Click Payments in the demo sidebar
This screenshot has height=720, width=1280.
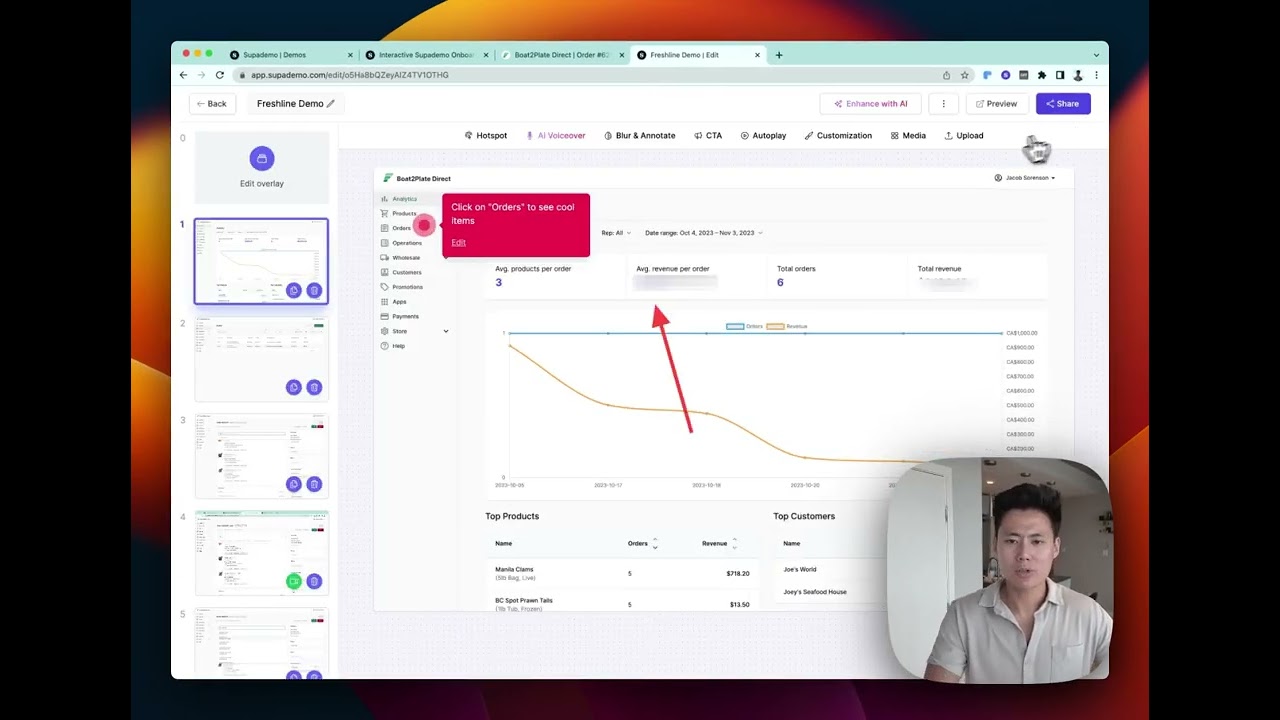[399, 316]
